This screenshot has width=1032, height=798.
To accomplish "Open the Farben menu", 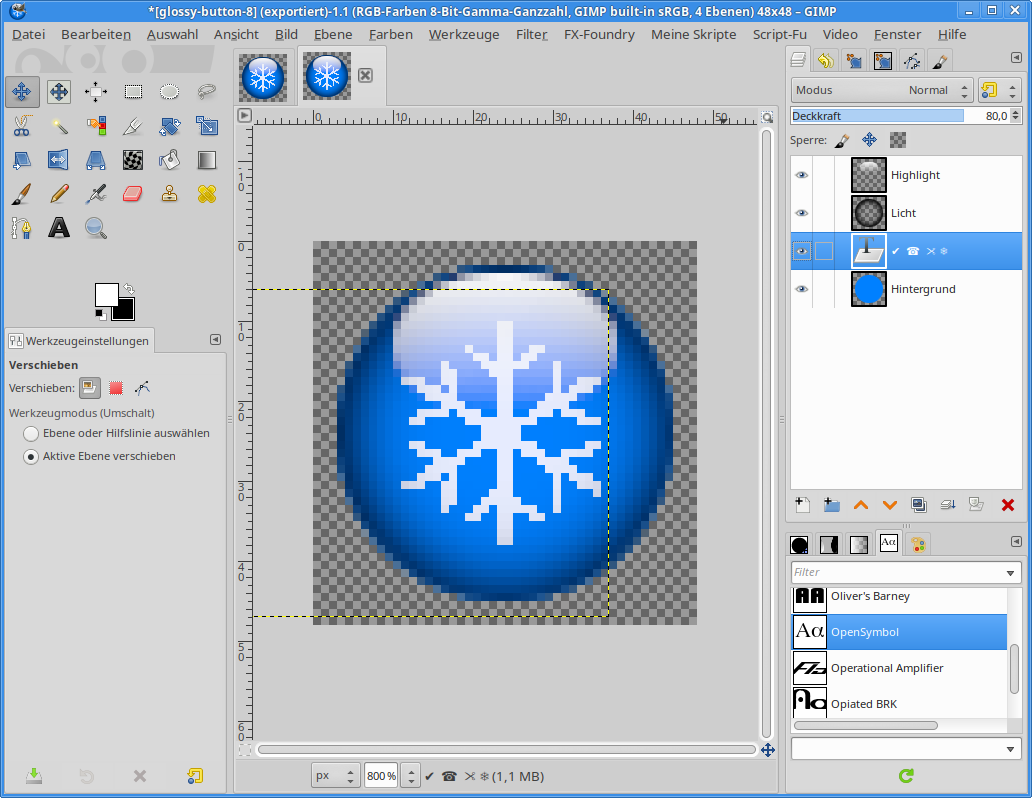I will [x=390, y=34].
